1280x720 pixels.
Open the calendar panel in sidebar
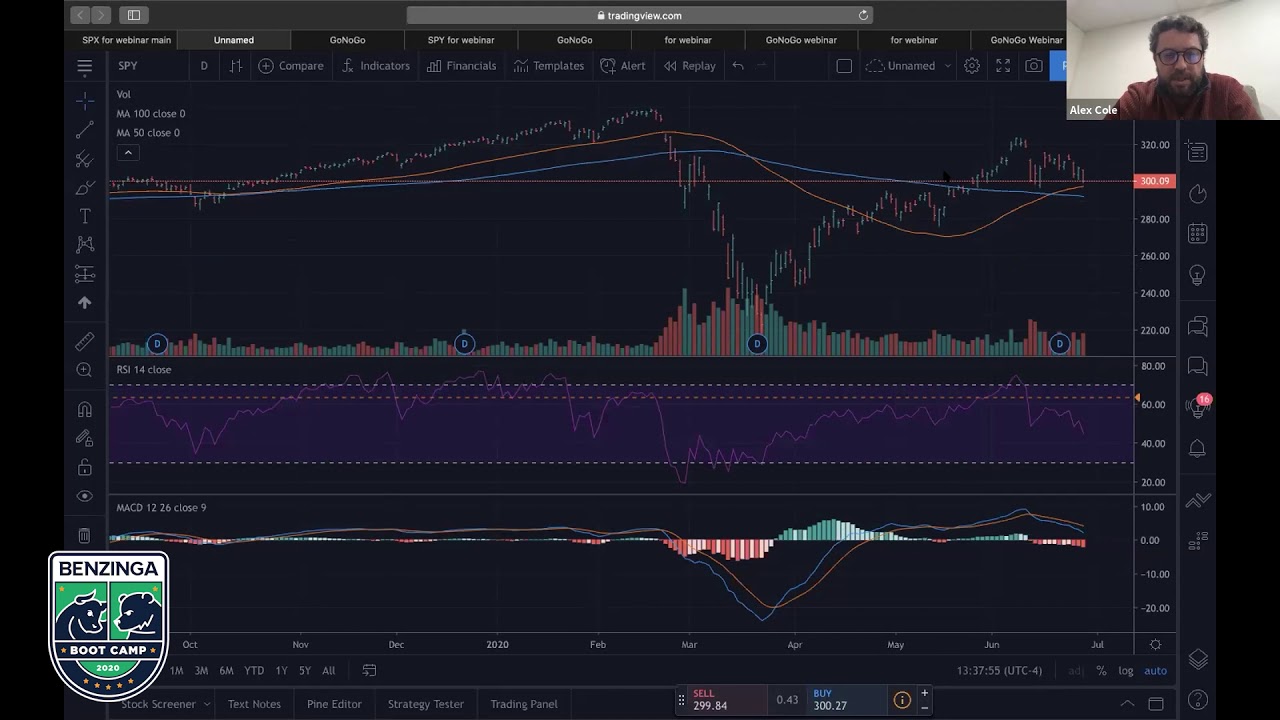[1197, 234]
